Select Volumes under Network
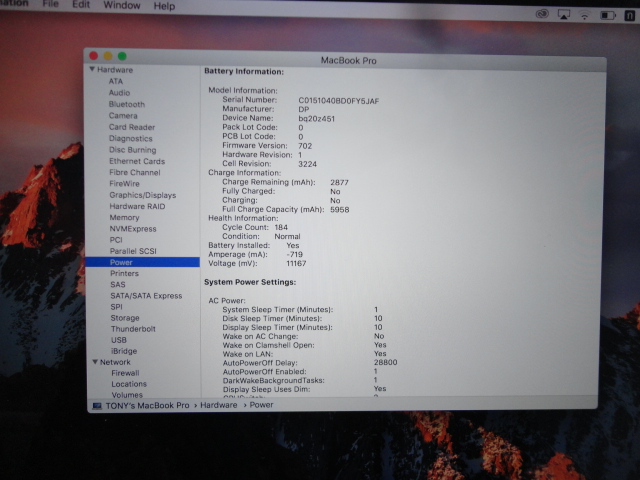 [x=127, y=395]
